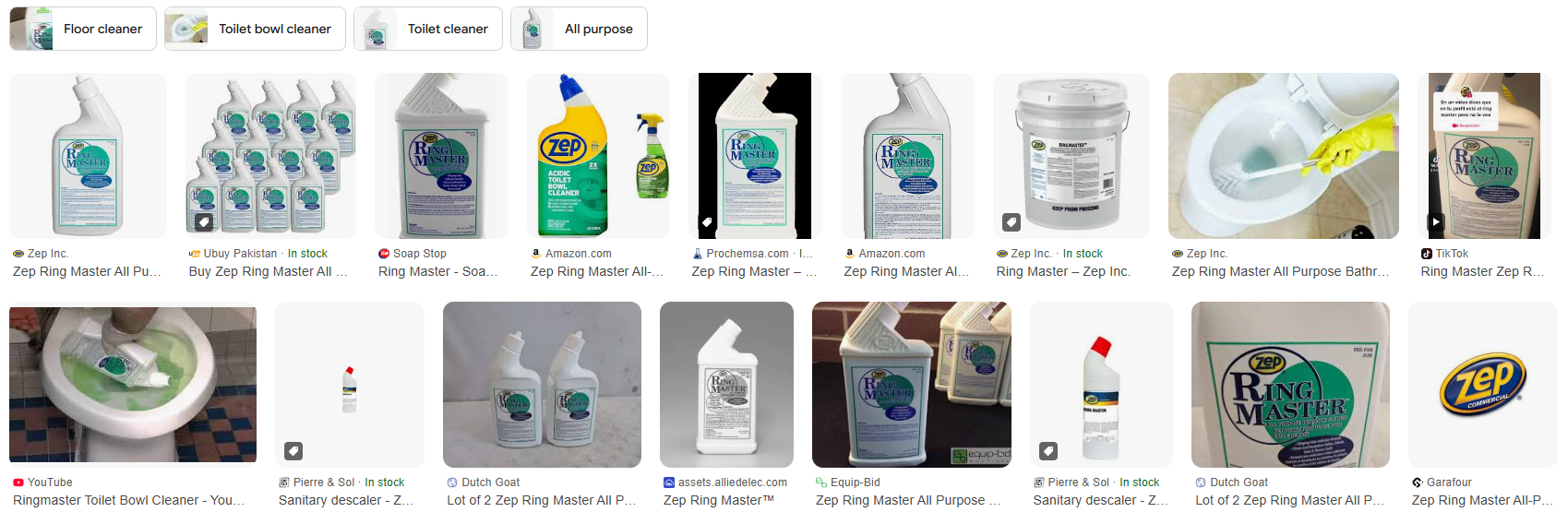Click the YouTube source icon
The image size is (1568, 524).
(x=18, y=482)
